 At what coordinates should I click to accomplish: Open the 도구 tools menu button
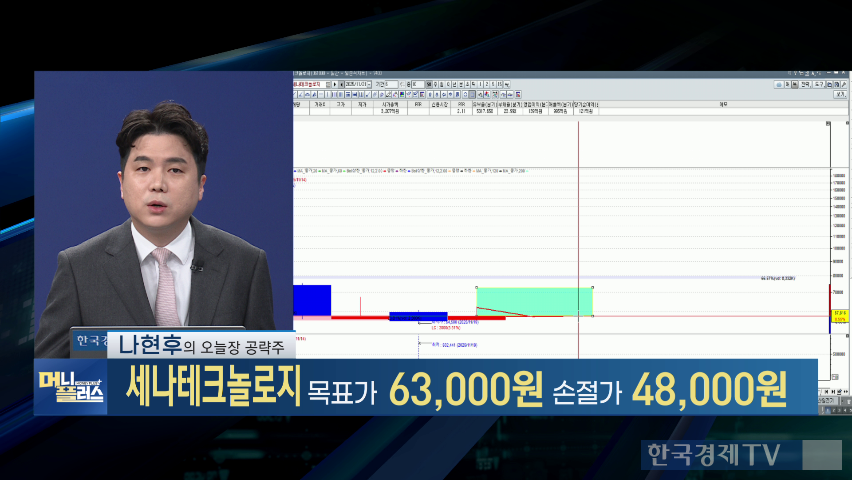pos(820,84)
